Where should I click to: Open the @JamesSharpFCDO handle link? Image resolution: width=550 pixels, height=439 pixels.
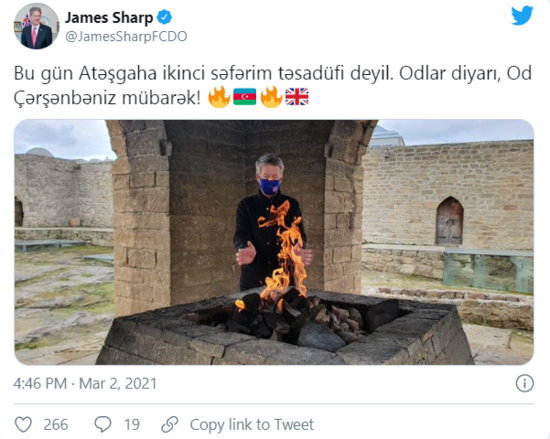point(126,36)
